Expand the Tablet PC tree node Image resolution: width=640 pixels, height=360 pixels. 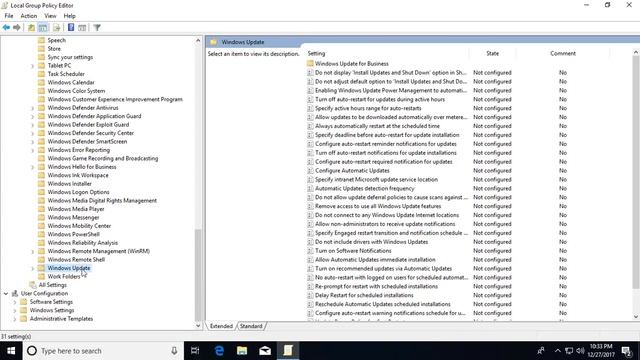coord(33,66)
